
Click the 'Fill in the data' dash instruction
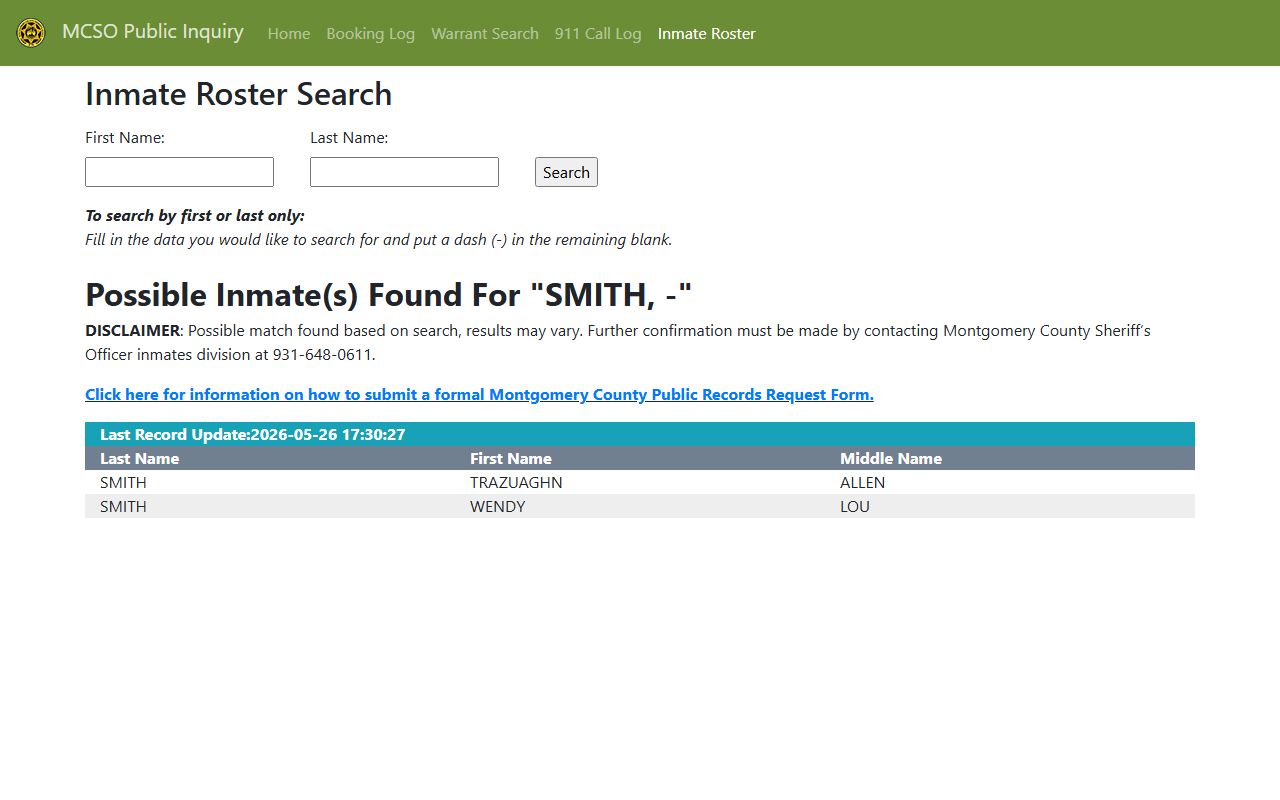pyautogui.click(x=378, y=240)
